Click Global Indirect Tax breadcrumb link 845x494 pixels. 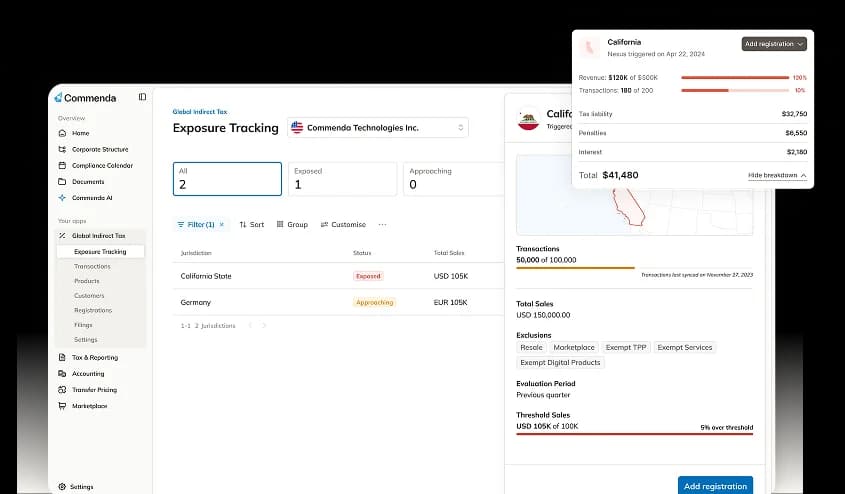(200, 112)
